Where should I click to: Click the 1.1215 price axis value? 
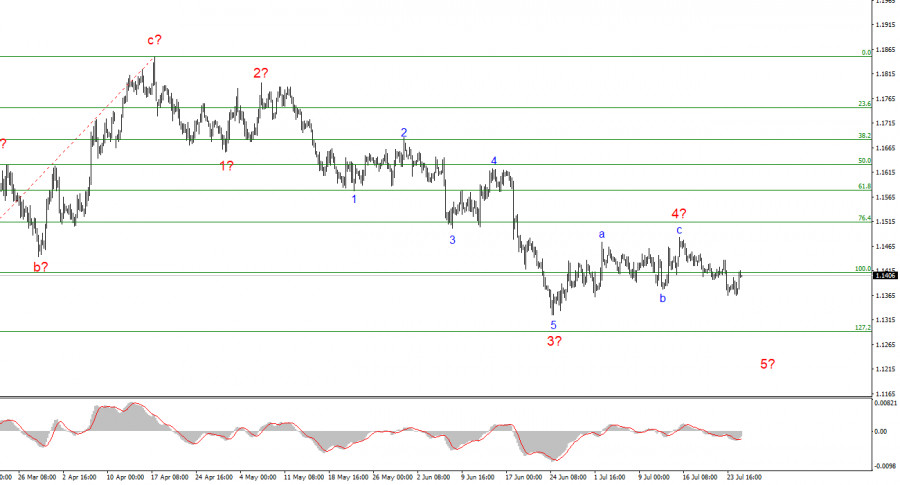[885, 369]
